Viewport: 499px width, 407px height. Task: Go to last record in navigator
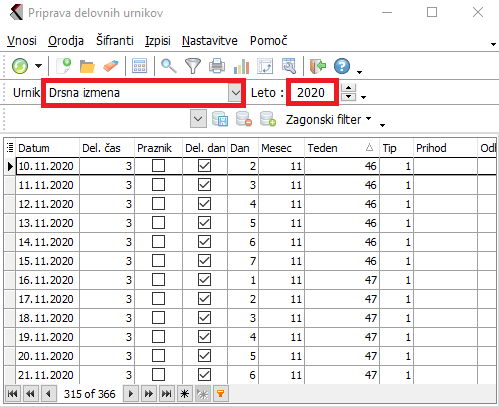(x=166, y=394)
